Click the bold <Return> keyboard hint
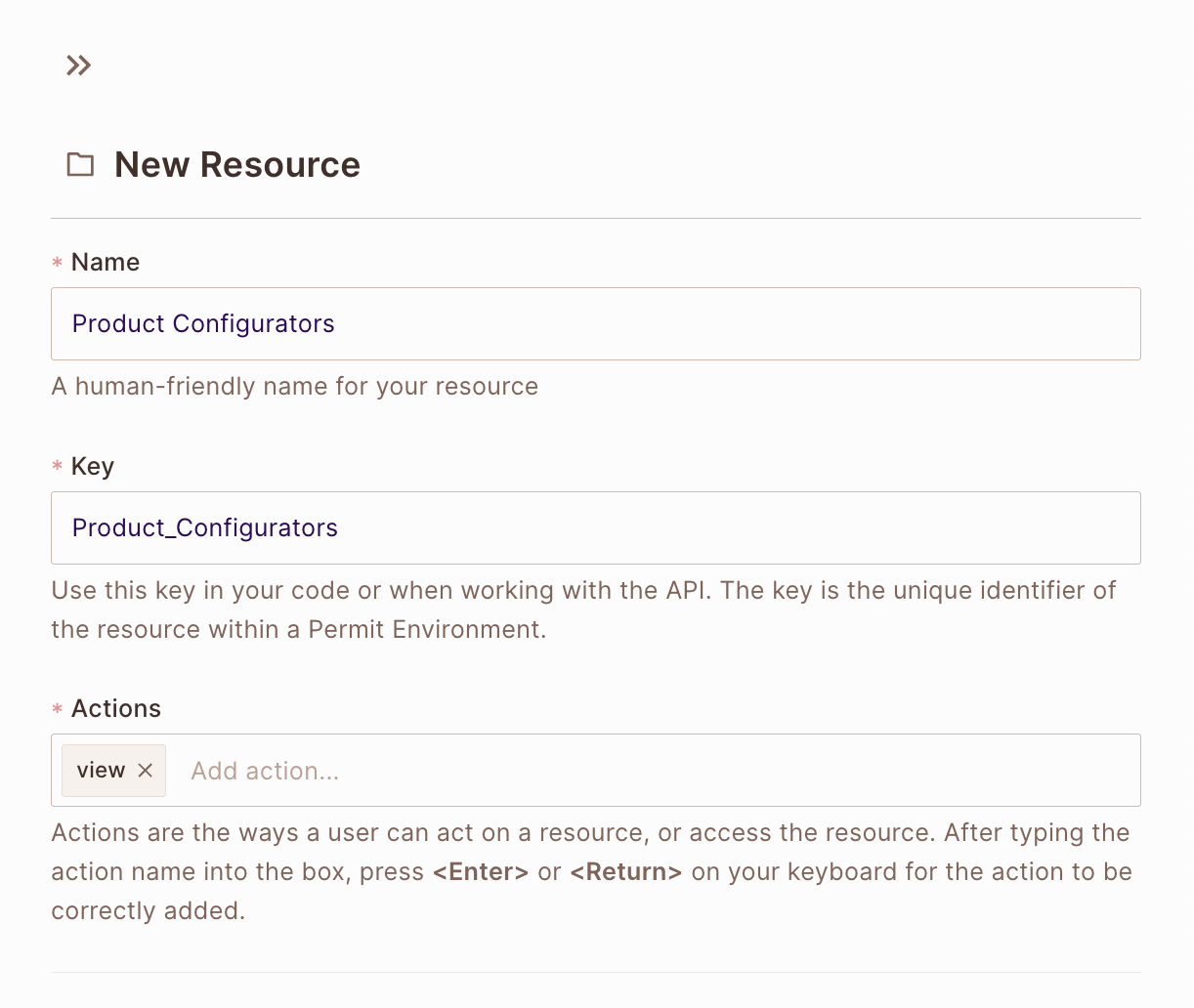The height and width of the screenshot is (1008, 1194). [x=625, y=871]
